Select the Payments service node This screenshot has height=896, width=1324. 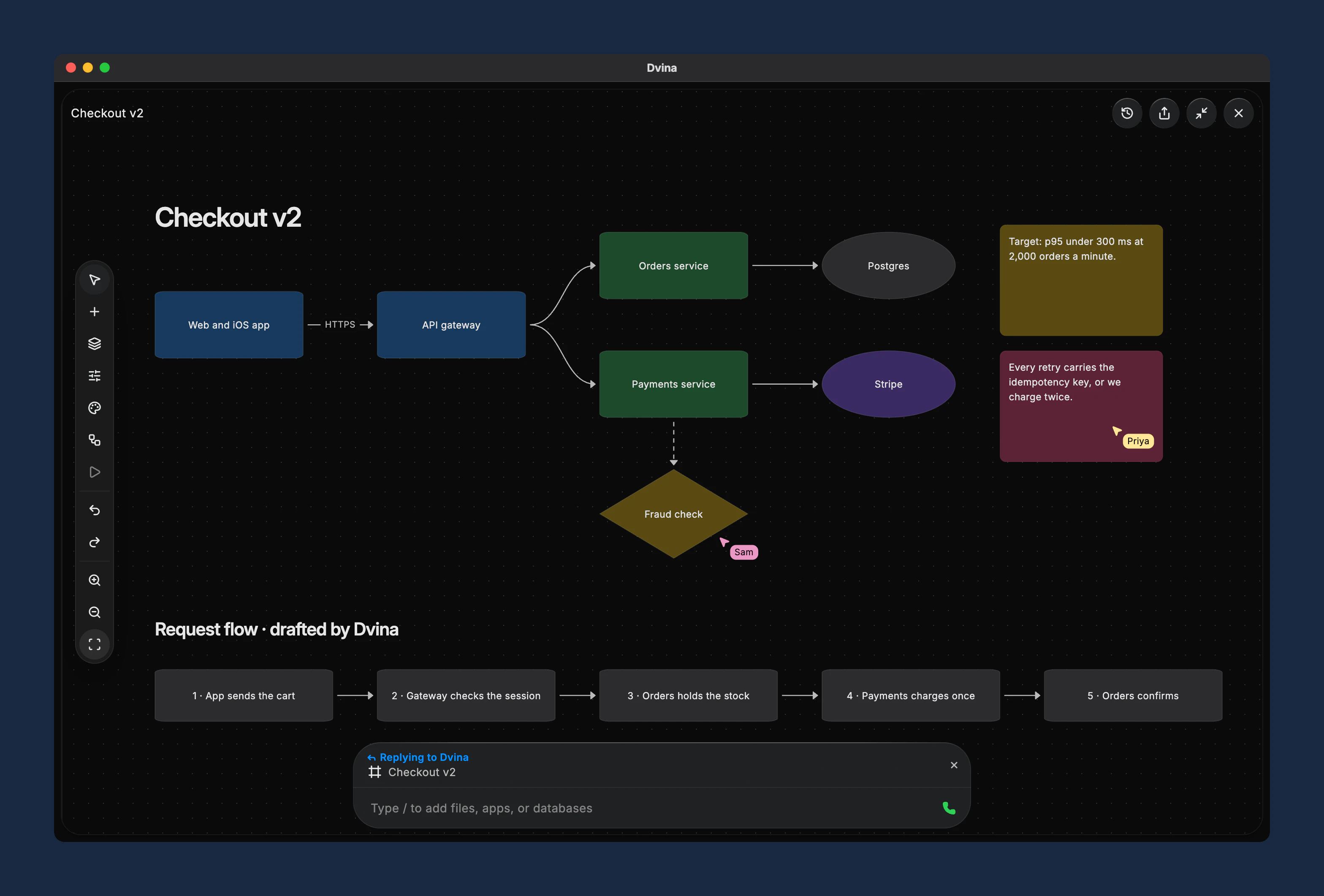coord(673,384)
